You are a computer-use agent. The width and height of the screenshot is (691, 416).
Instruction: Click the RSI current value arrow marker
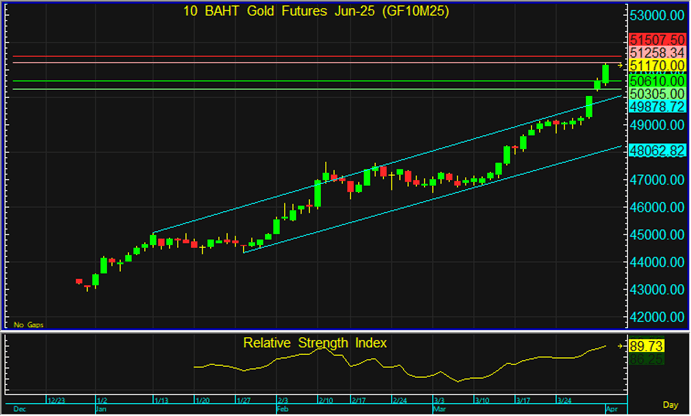(x=619, y=345)
